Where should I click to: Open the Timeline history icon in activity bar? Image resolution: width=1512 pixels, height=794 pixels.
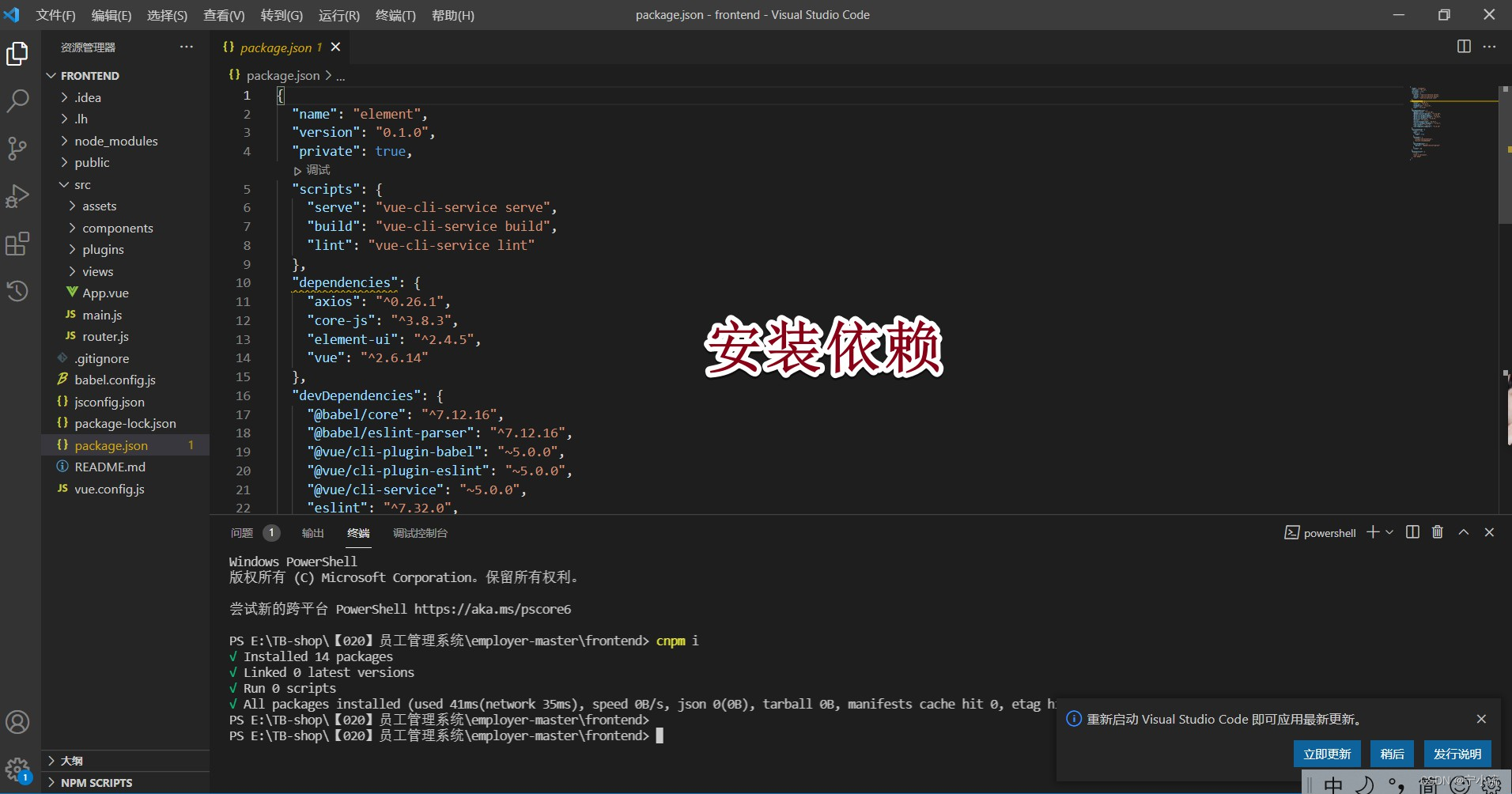17,291
